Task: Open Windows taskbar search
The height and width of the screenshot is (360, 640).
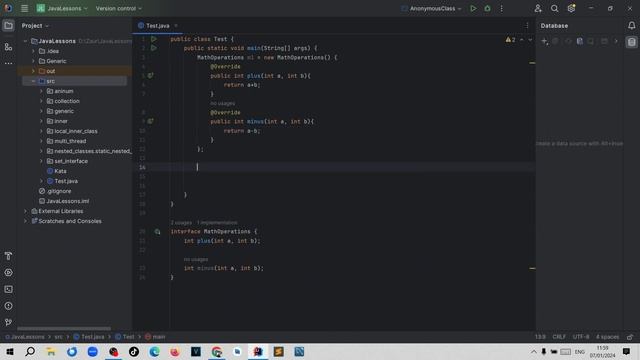Action: pyautogui.click(x=30, y=352)
